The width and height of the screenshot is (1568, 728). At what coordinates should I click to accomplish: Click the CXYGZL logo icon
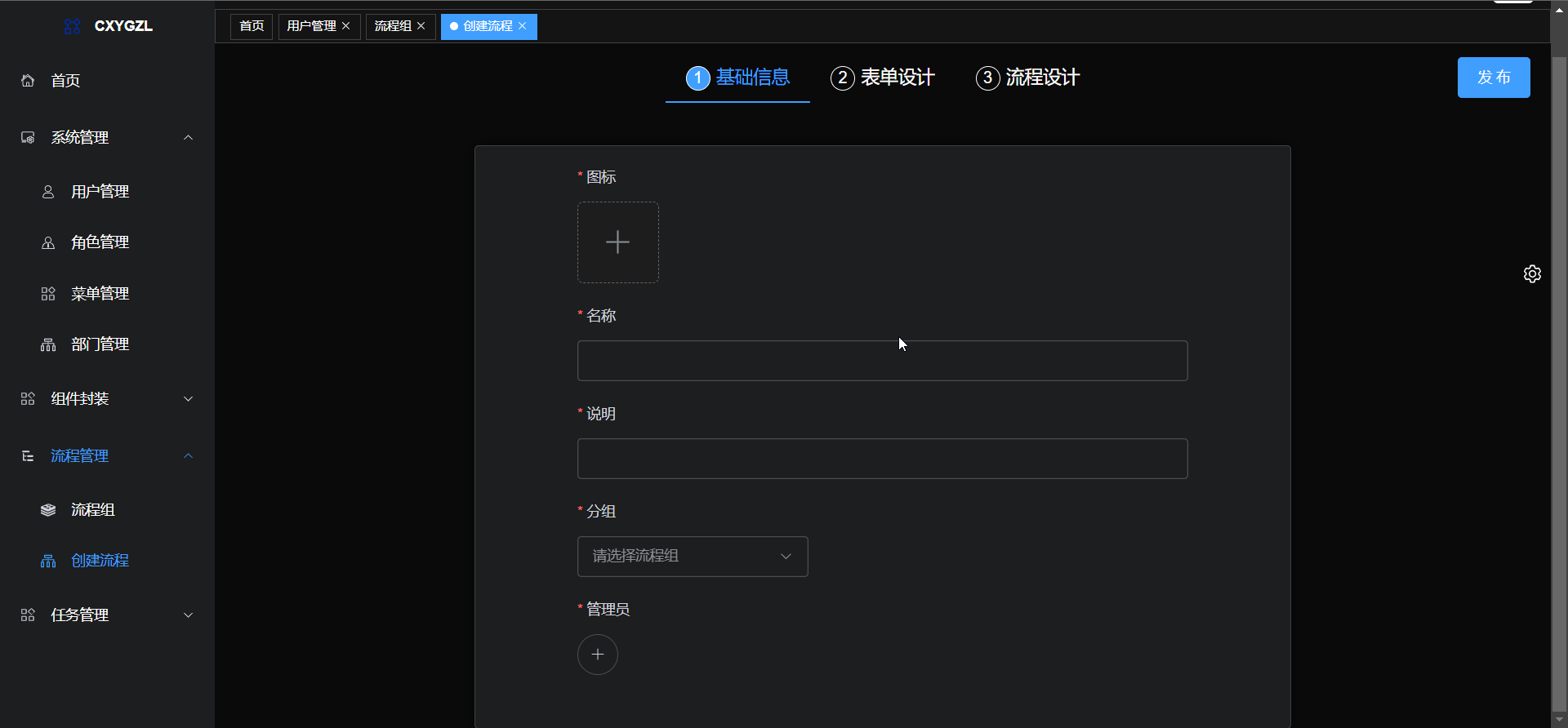click(x=72, y=26)
